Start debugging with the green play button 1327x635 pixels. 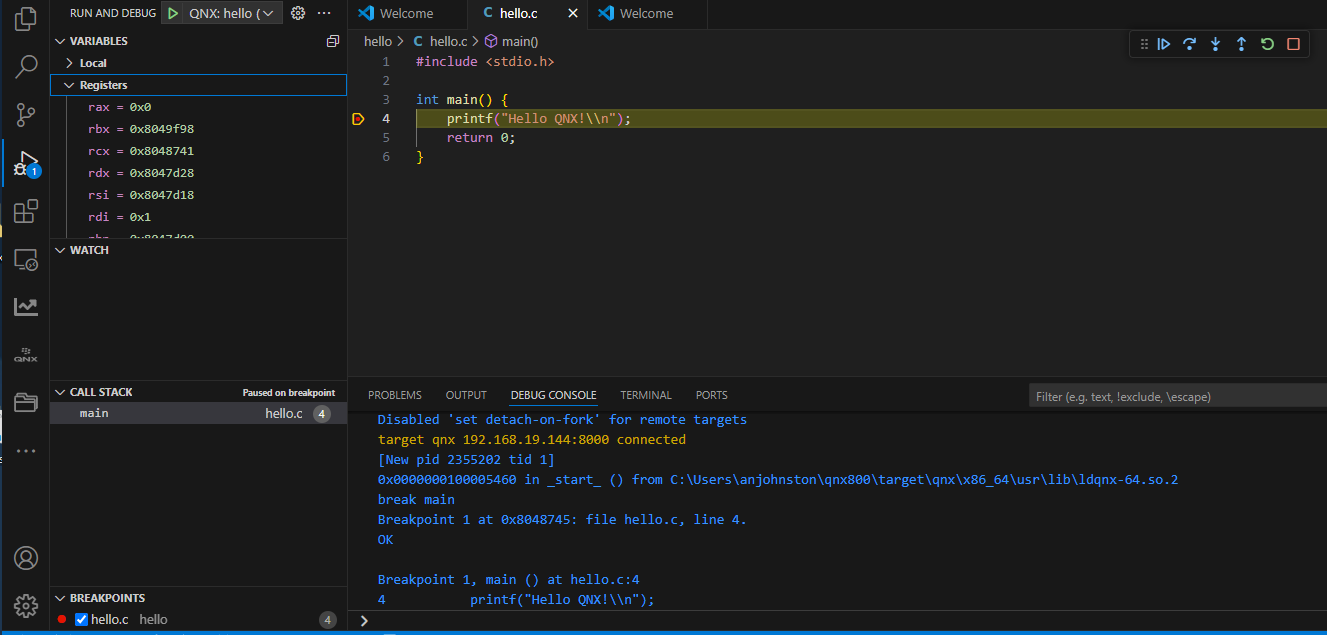(173, 13)
